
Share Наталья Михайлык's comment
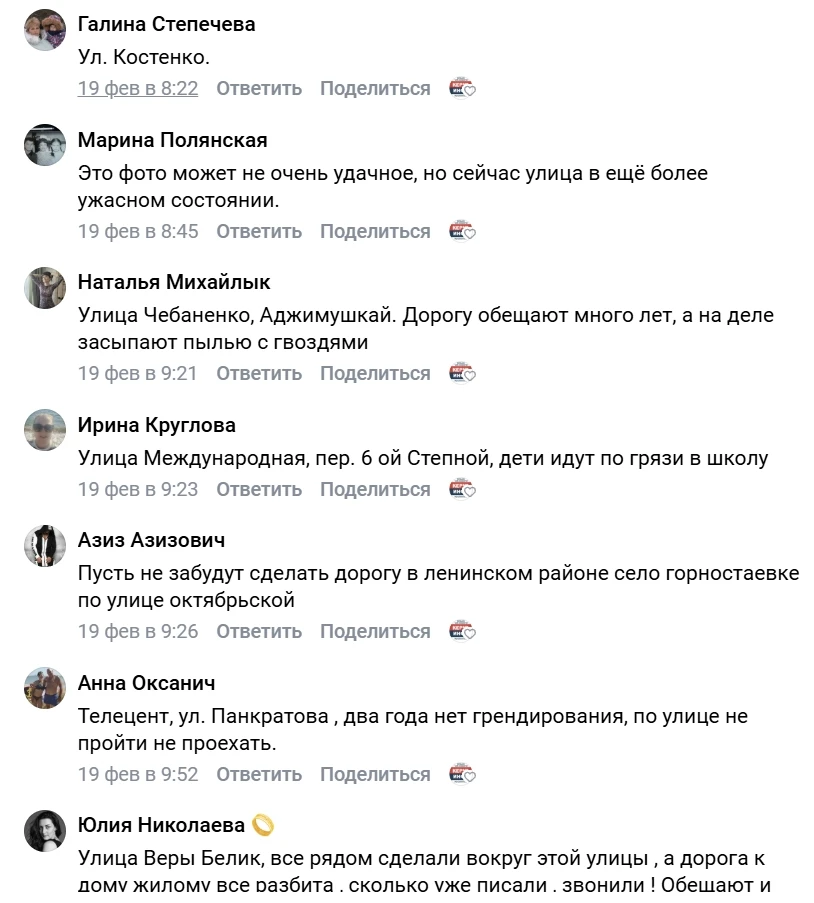[x=375, y=373]
